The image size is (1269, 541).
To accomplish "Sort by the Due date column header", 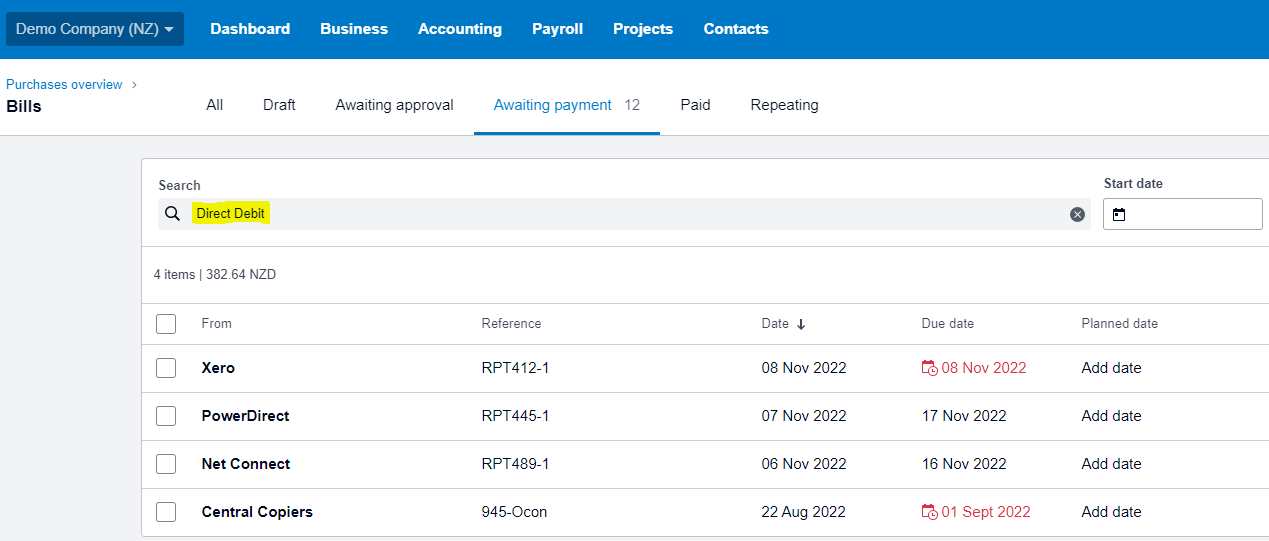I will coord(947,324).
